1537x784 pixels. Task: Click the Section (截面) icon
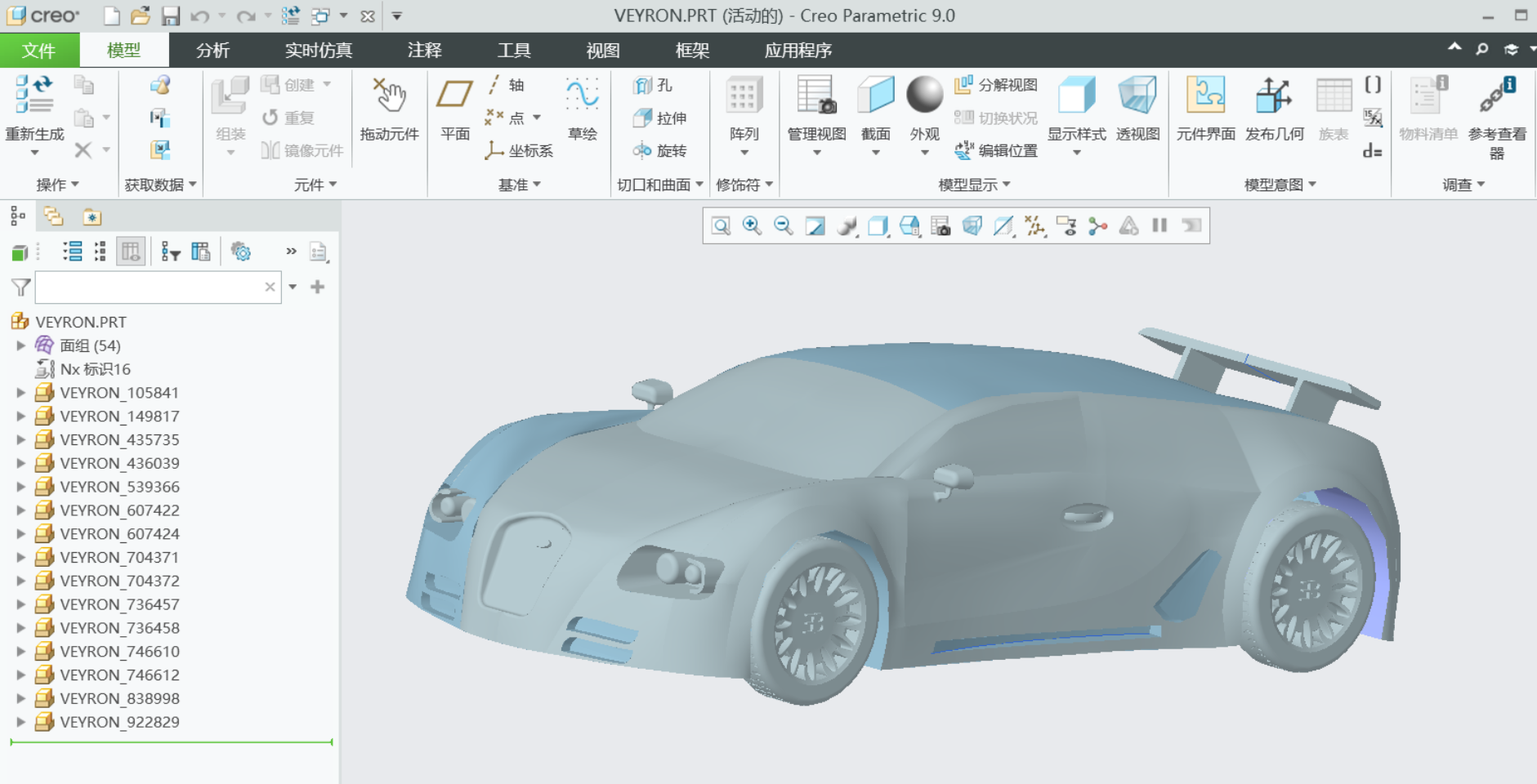click(876, 95)
